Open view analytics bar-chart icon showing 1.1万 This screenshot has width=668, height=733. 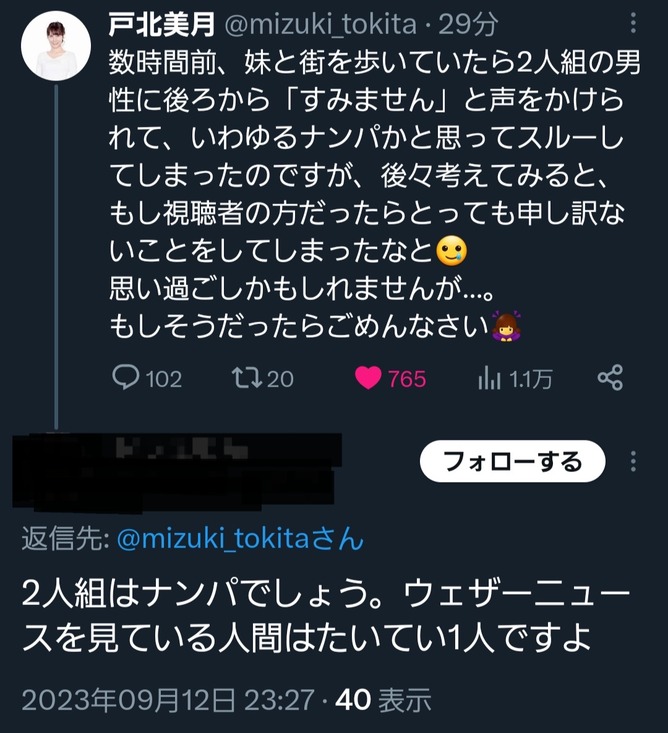pos(490,378)
